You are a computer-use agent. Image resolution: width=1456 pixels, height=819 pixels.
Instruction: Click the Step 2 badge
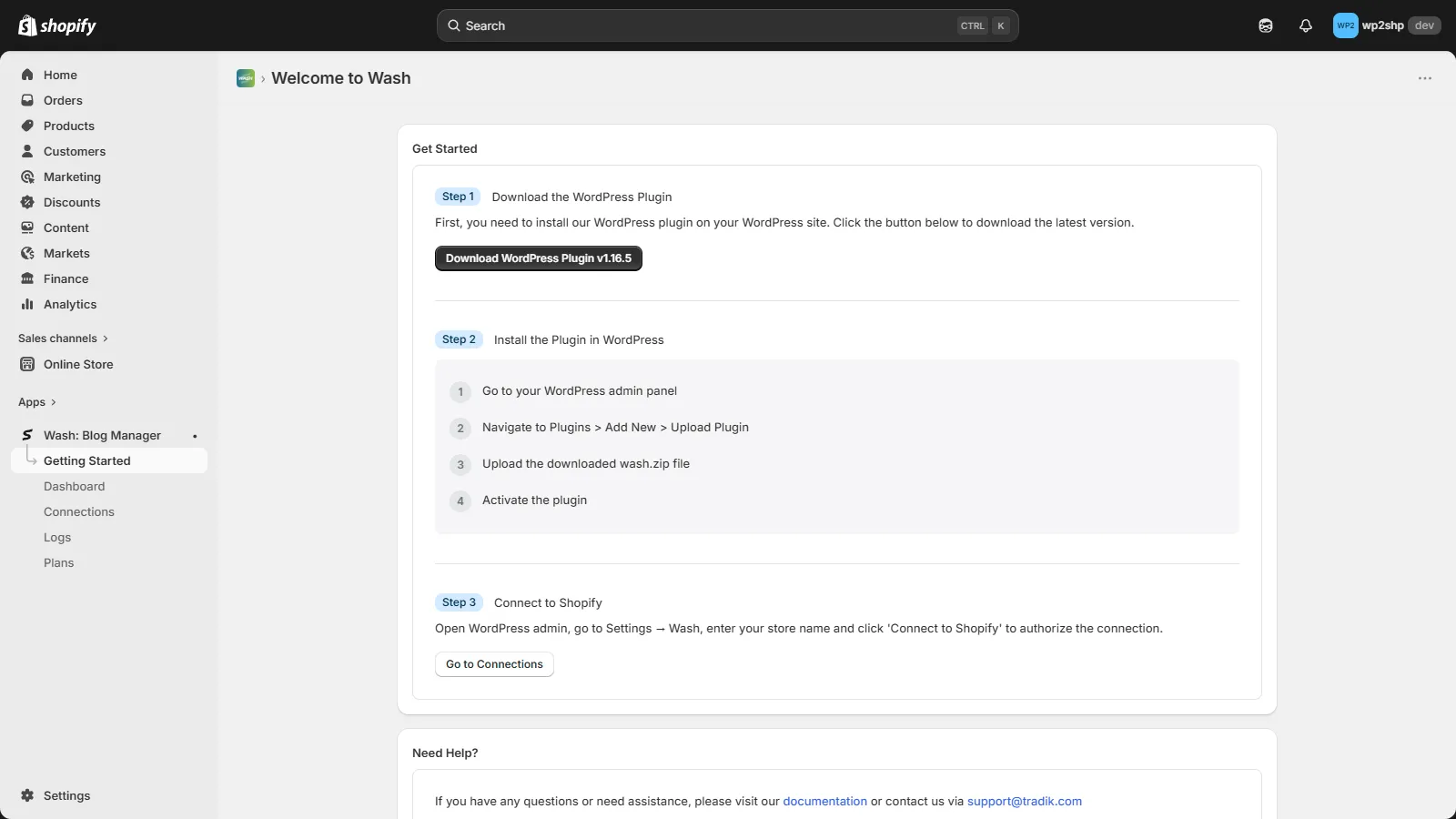click(x=459, y=339)
